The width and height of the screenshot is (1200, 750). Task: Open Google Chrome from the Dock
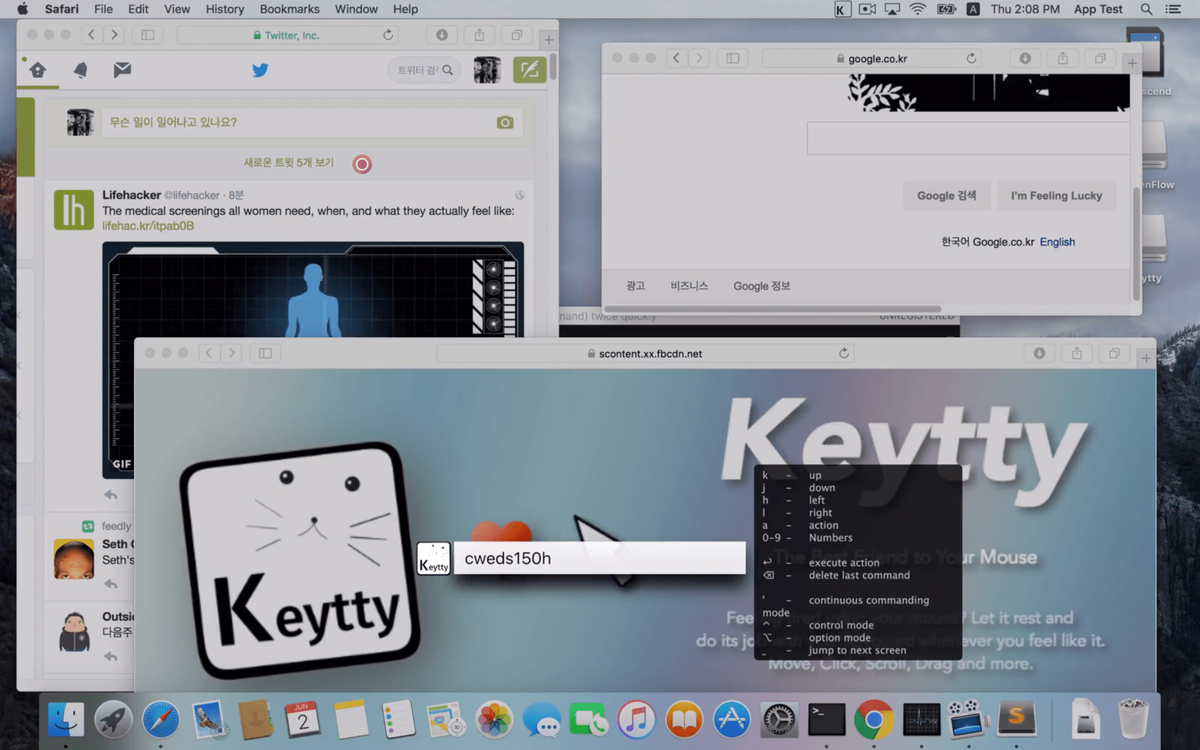pyautogui.click(x=874, y=719)
